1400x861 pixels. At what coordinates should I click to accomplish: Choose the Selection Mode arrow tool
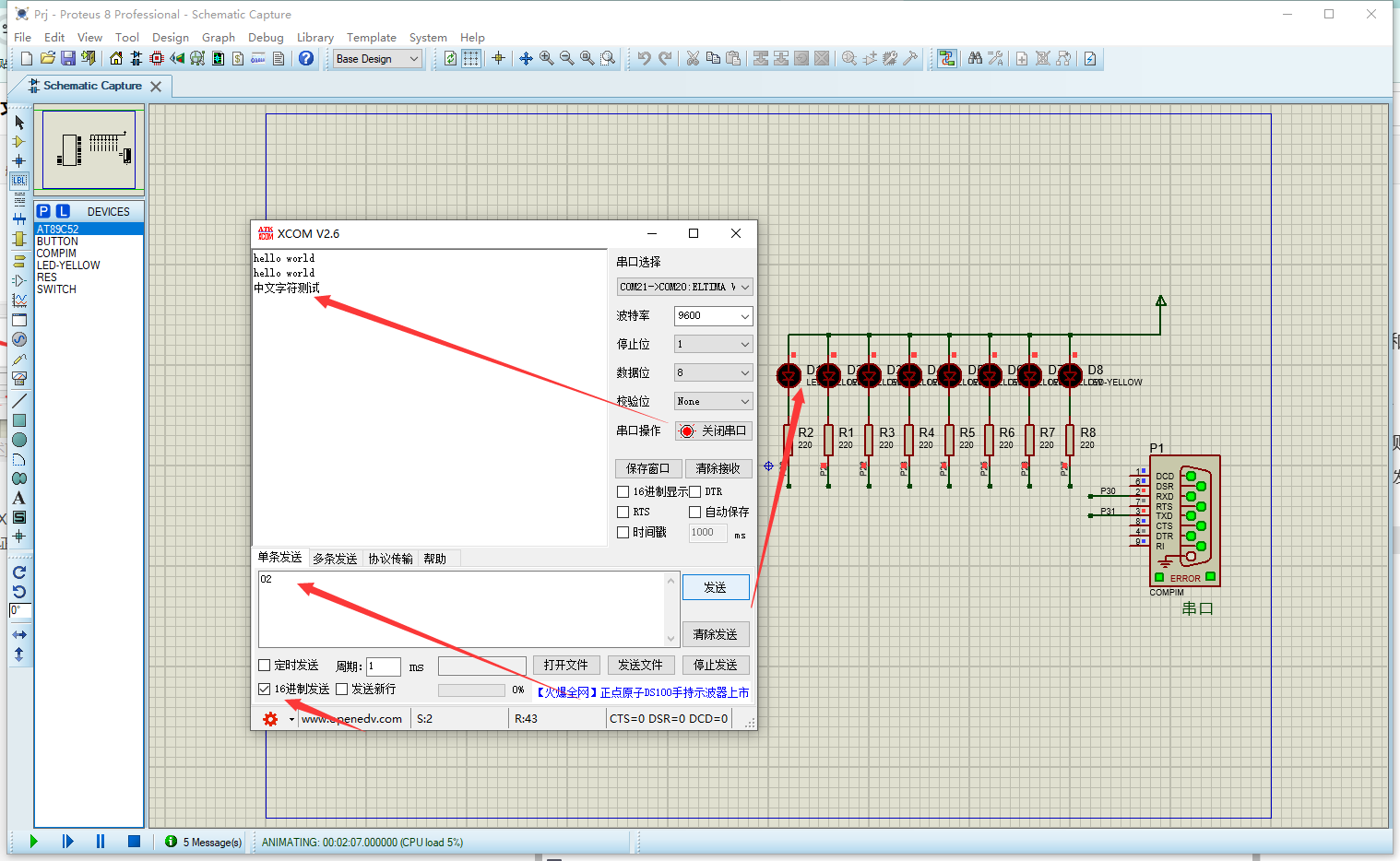(18, 123)
